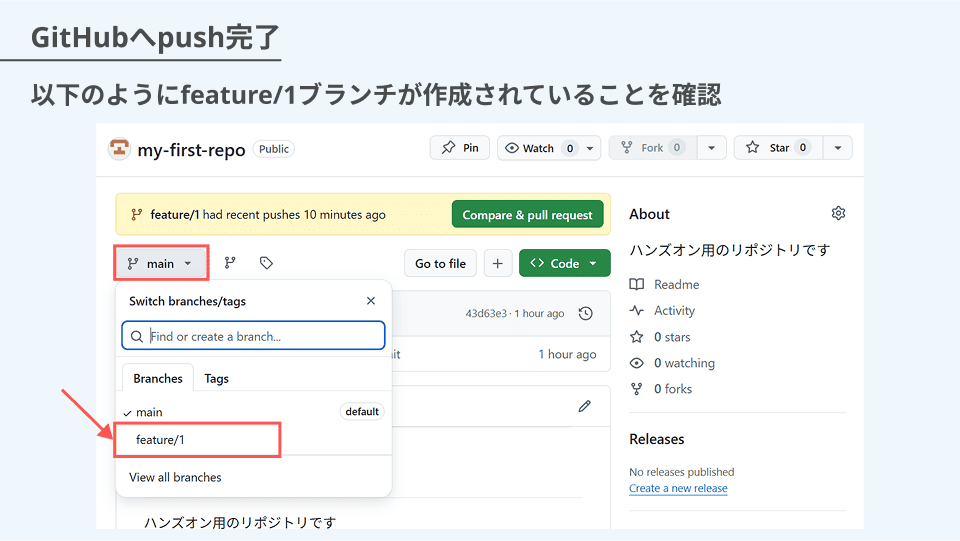The width and height of the screenshot is (960, 541).
Task: Click the No releases published text
Action: (x=681, y=472)
